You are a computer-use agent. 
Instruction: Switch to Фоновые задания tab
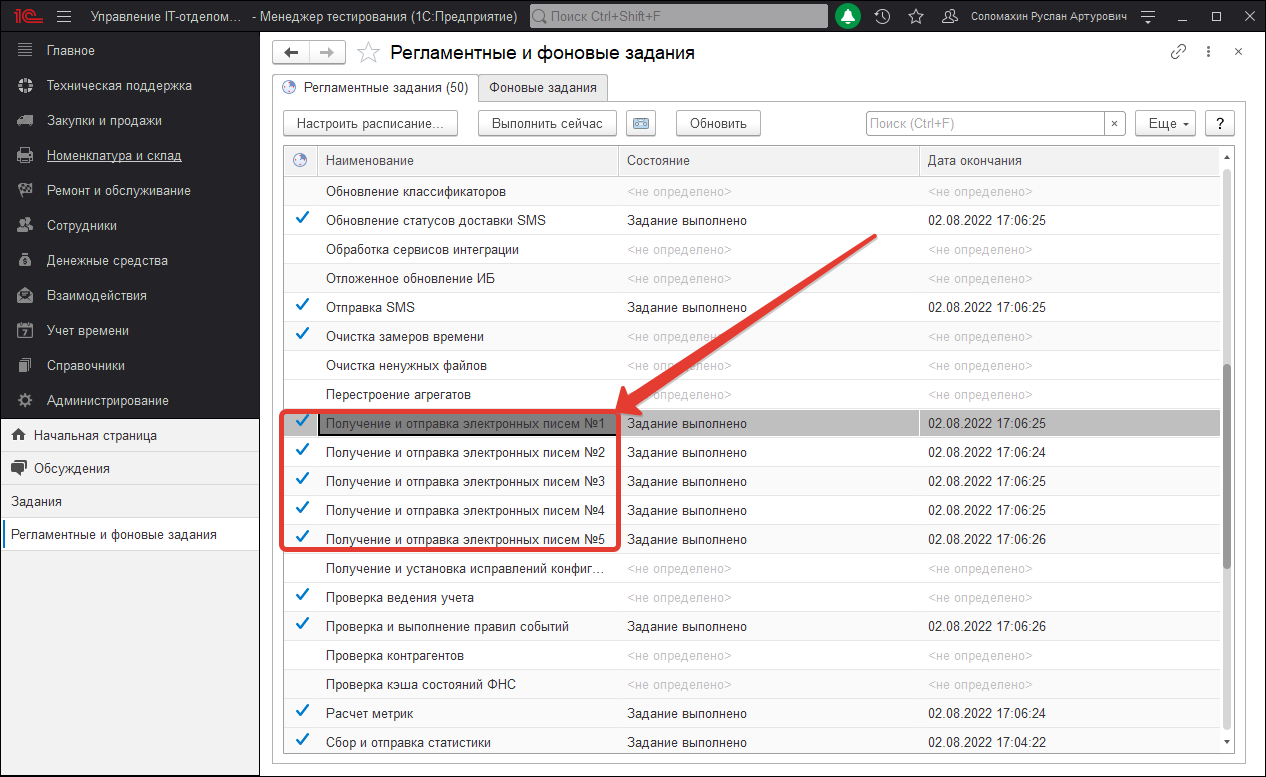[543, 88]
